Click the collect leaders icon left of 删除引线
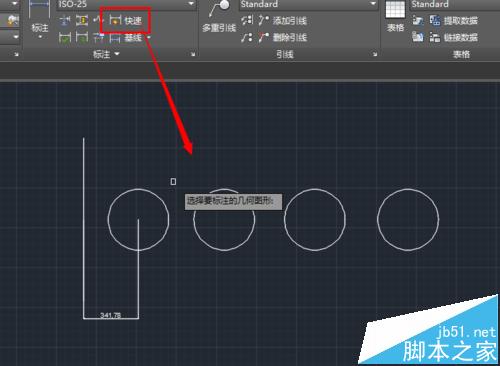500x366 pixels. click(247, 37)
